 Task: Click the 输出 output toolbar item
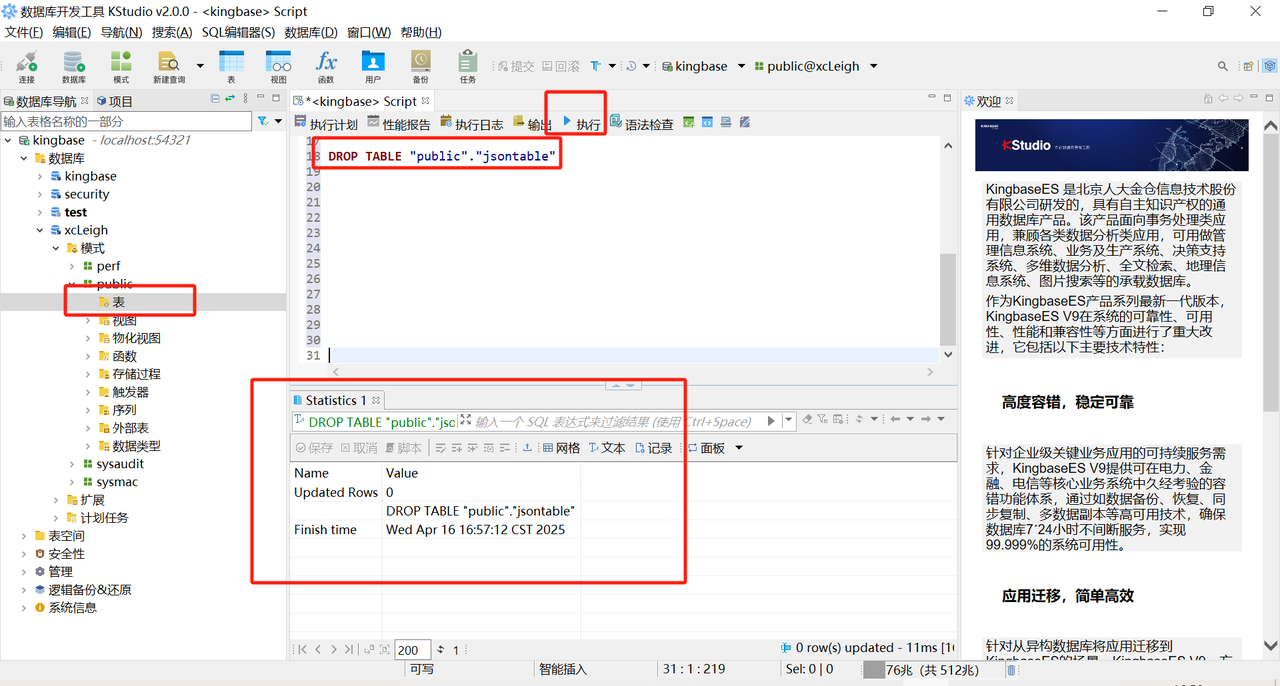531,123
